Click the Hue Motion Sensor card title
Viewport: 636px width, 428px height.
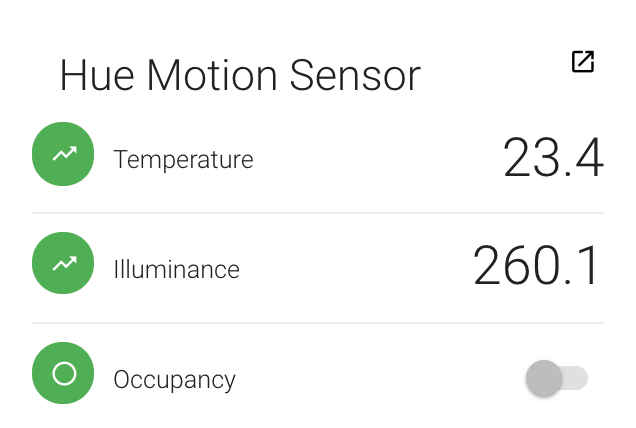tap(240, 75)
